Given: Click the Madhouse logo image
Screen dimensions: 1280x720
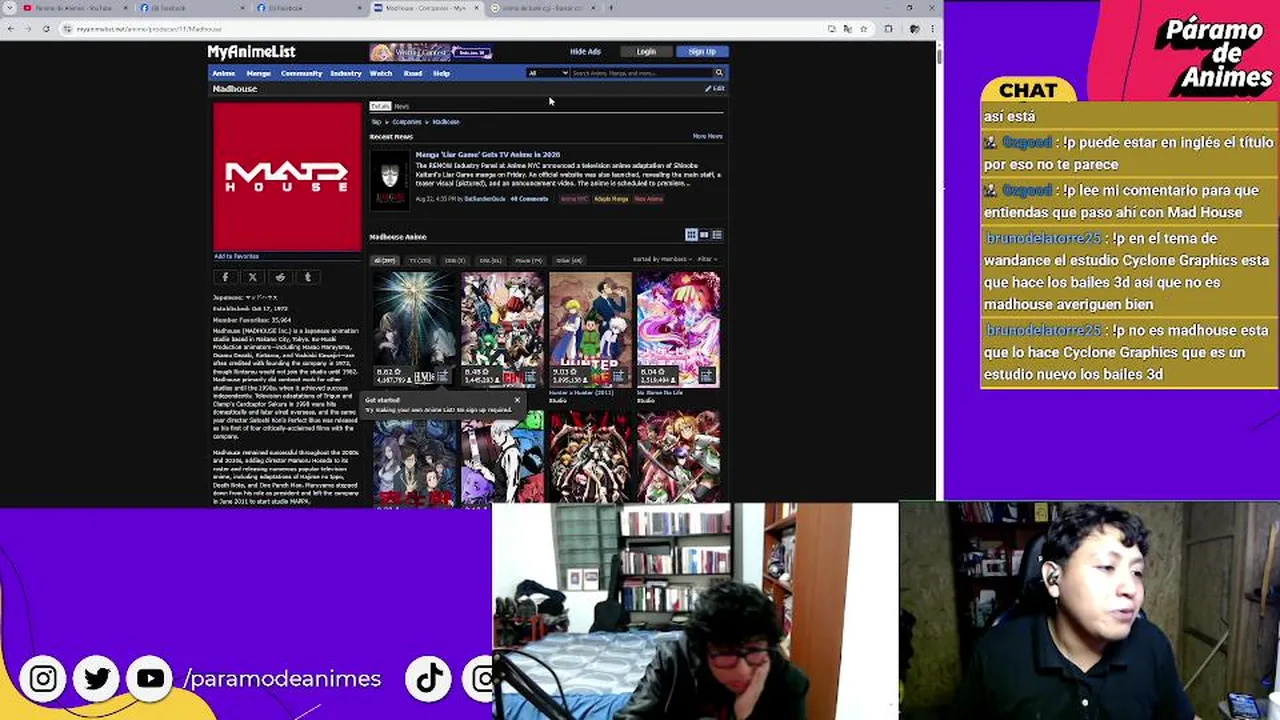Looking at the screenshot, I should [x=287, y=176].
